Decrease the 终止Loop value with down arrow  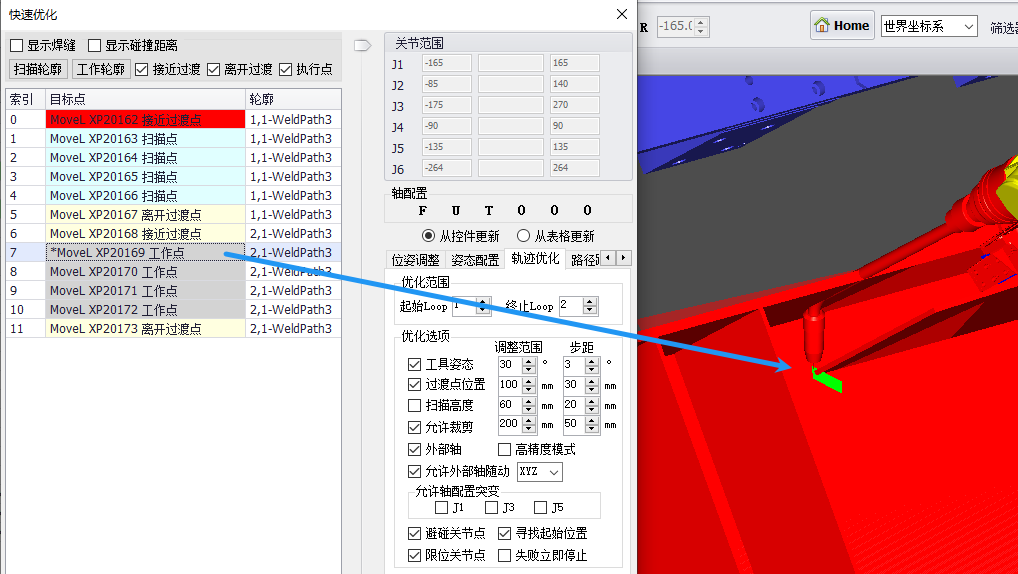[591, 311]
